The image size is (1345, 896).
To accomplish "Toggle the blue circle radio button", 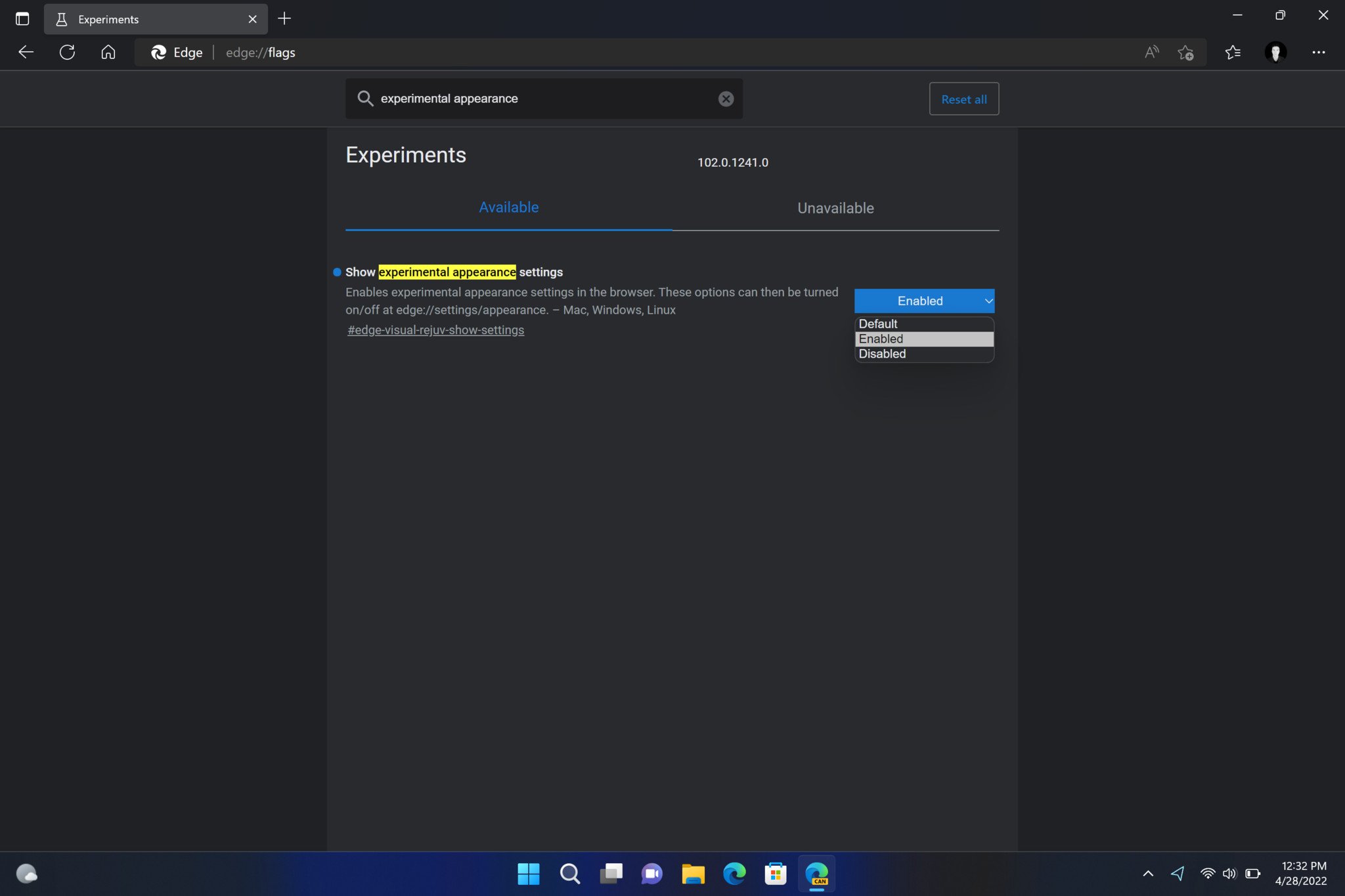I will 337,271.
